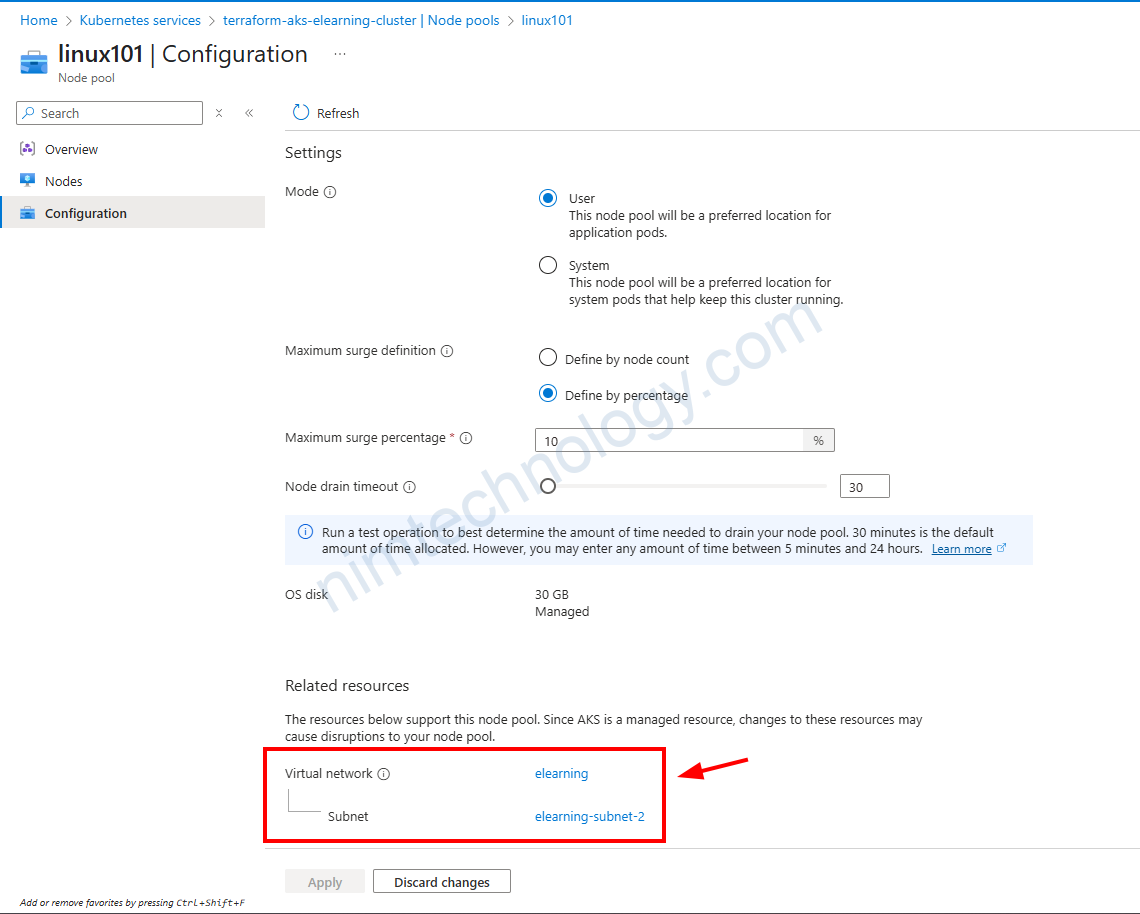This screenshot has width=1140, height=914.
Task: Click the Refresh icon in the toolbar
Action: (301, 113)
